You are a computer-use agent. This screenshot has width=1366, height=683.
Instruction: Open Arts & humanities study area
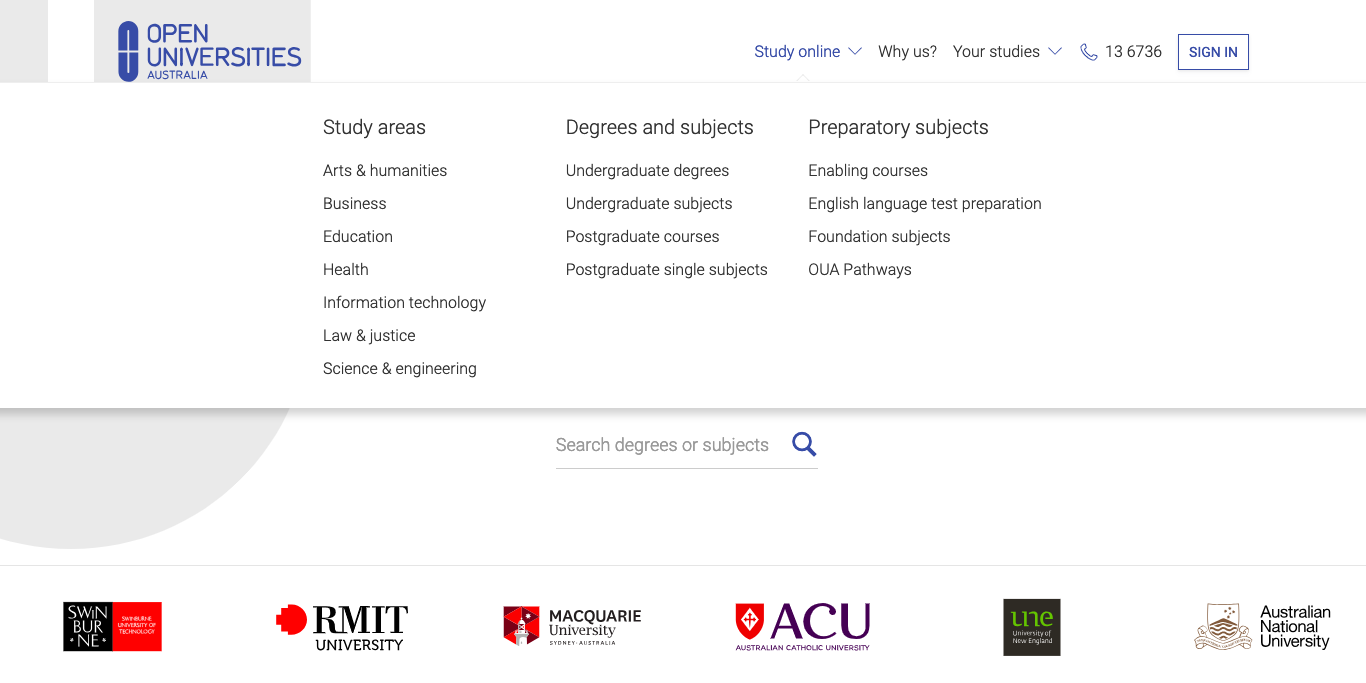coord(385,171)
